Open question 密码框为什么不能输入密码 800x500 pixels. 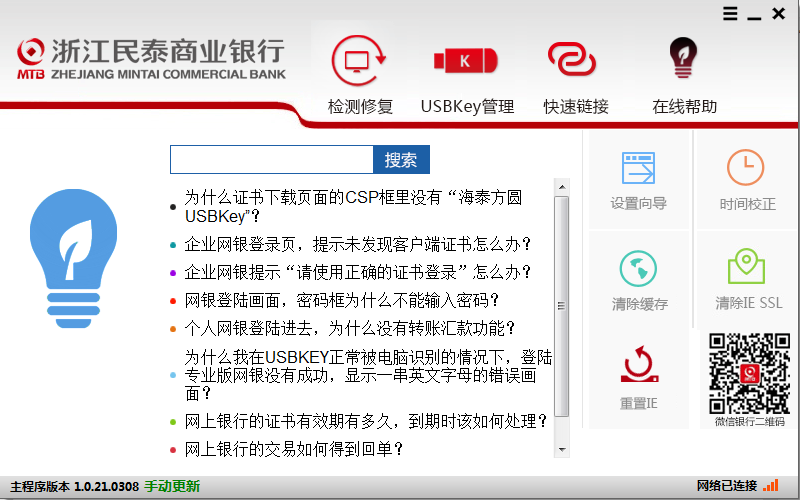tap(341, 301)
